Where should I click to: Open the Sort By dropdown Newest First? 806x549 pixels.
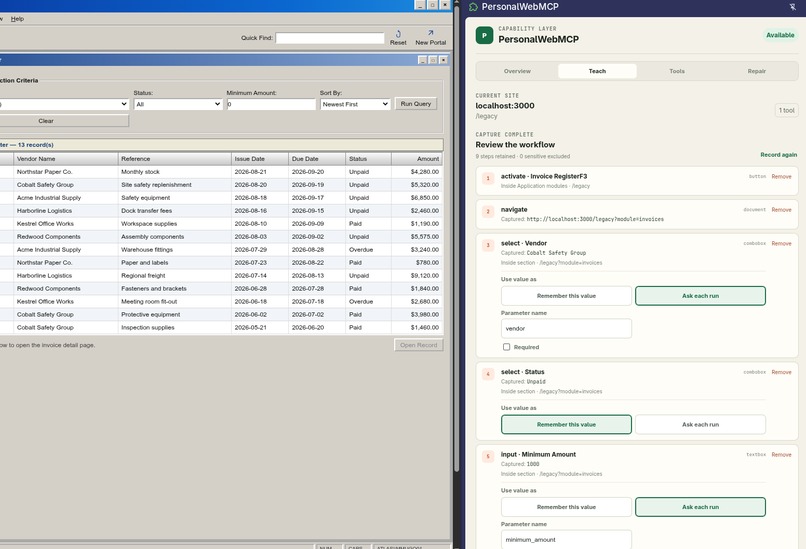[355, 104]
